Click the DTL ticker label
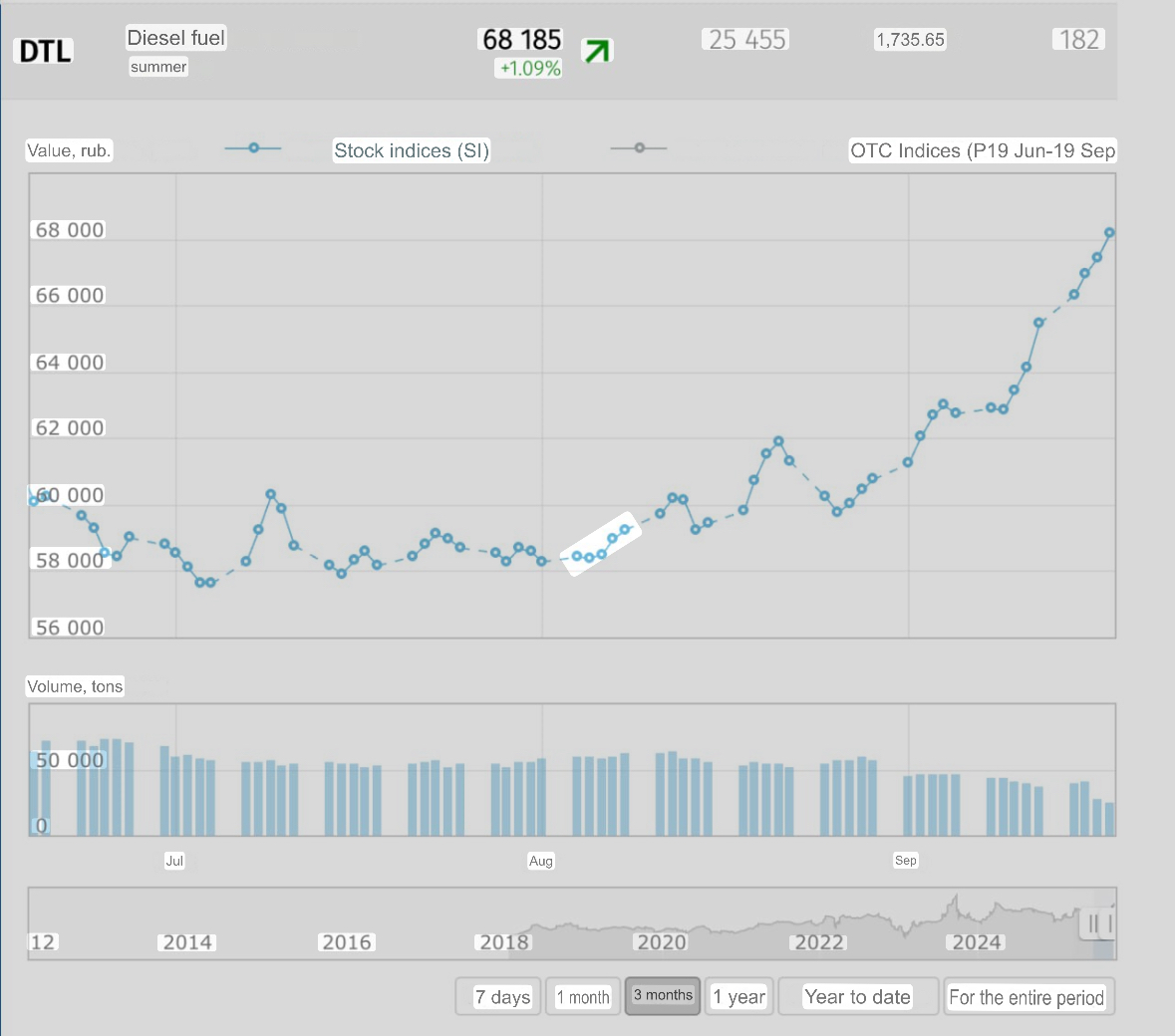 44,51
